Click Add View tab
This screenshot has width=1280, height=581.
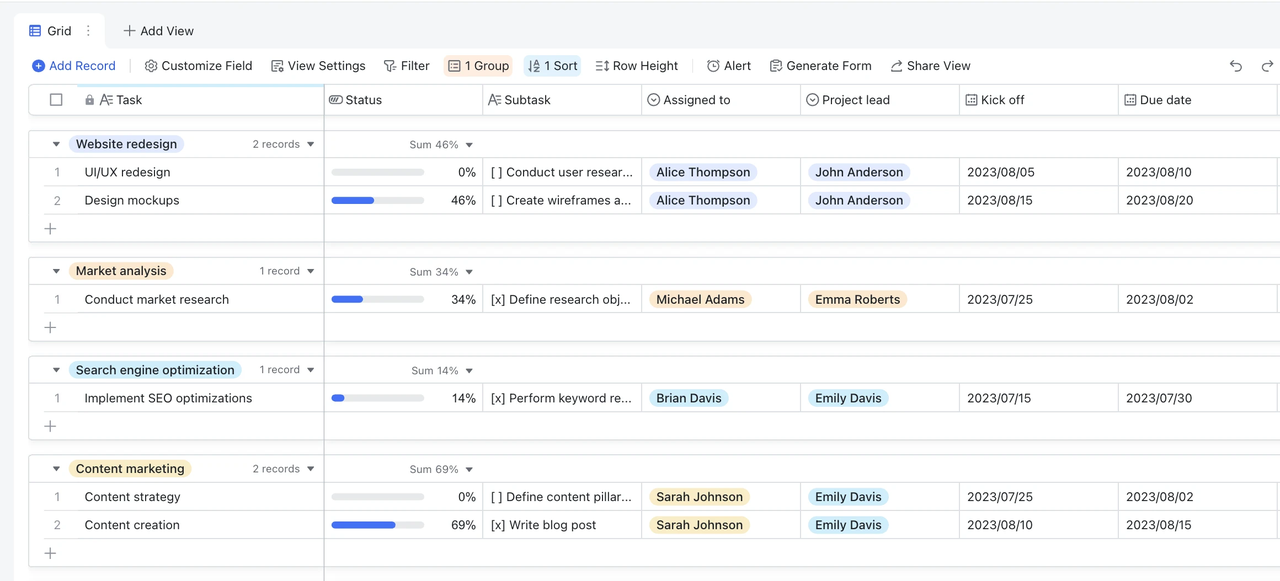[158, 31]
